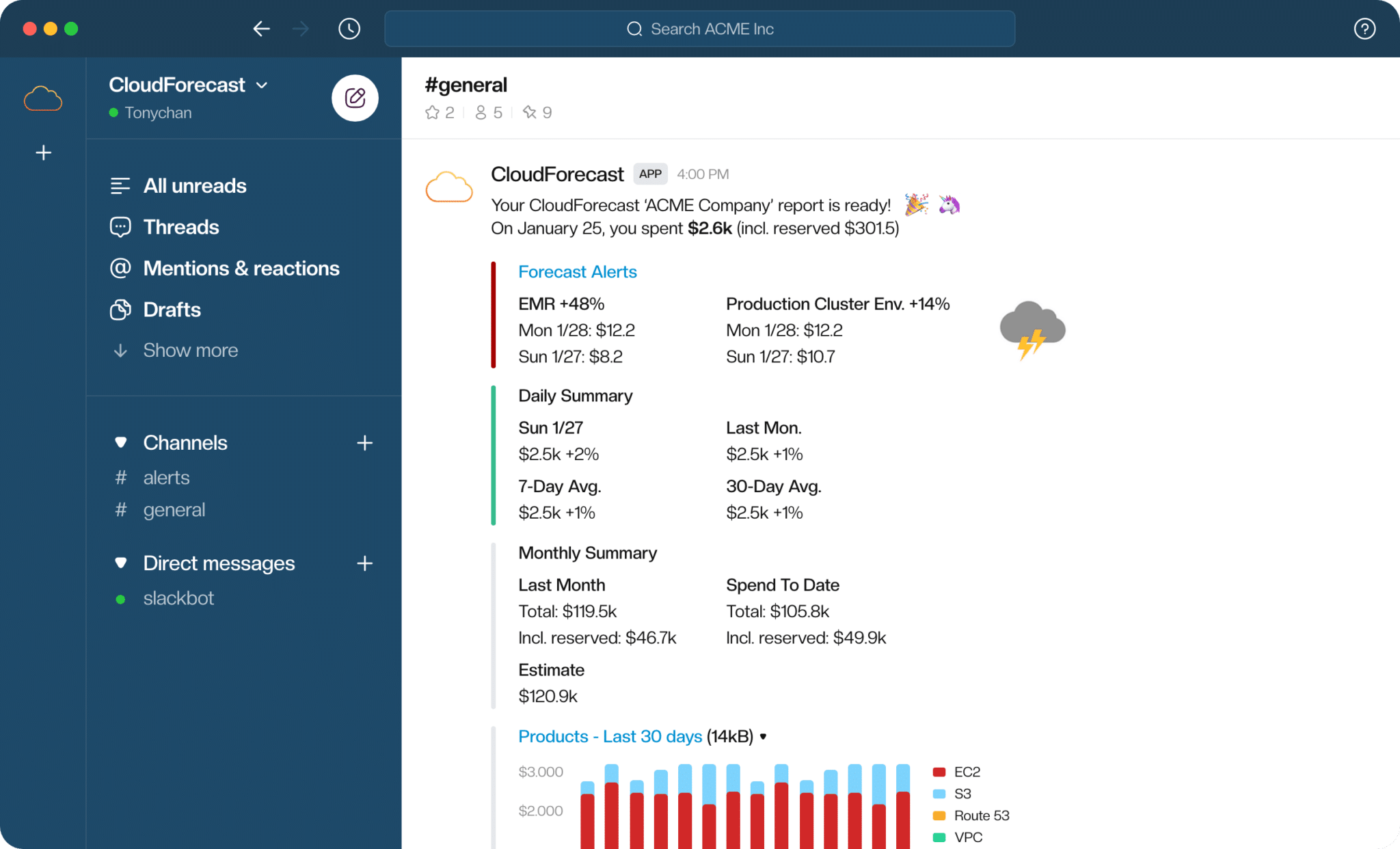Open the Threads panel
This screenshot has height=849, width=1400.
click(x=180, y=226)
